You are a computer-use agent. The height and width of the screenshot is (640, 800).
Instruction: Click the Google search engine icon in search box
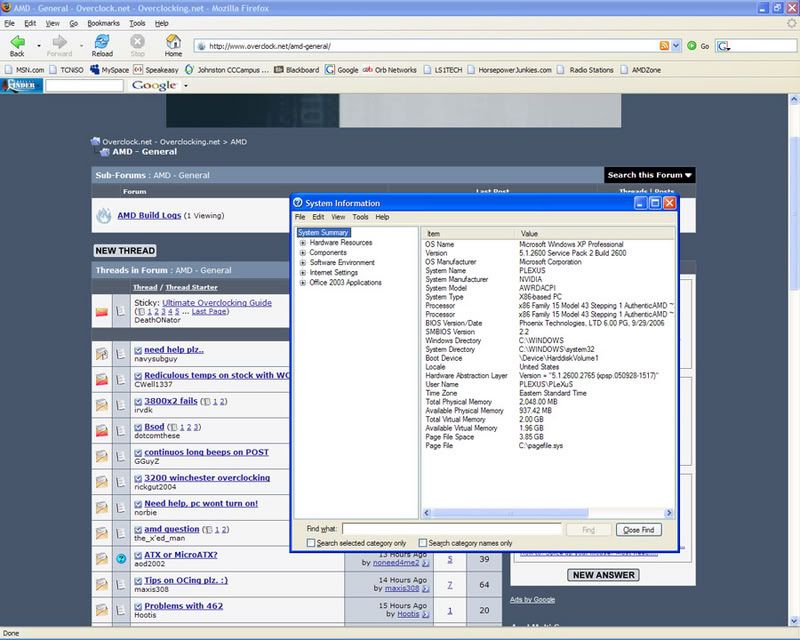(722, 46)
